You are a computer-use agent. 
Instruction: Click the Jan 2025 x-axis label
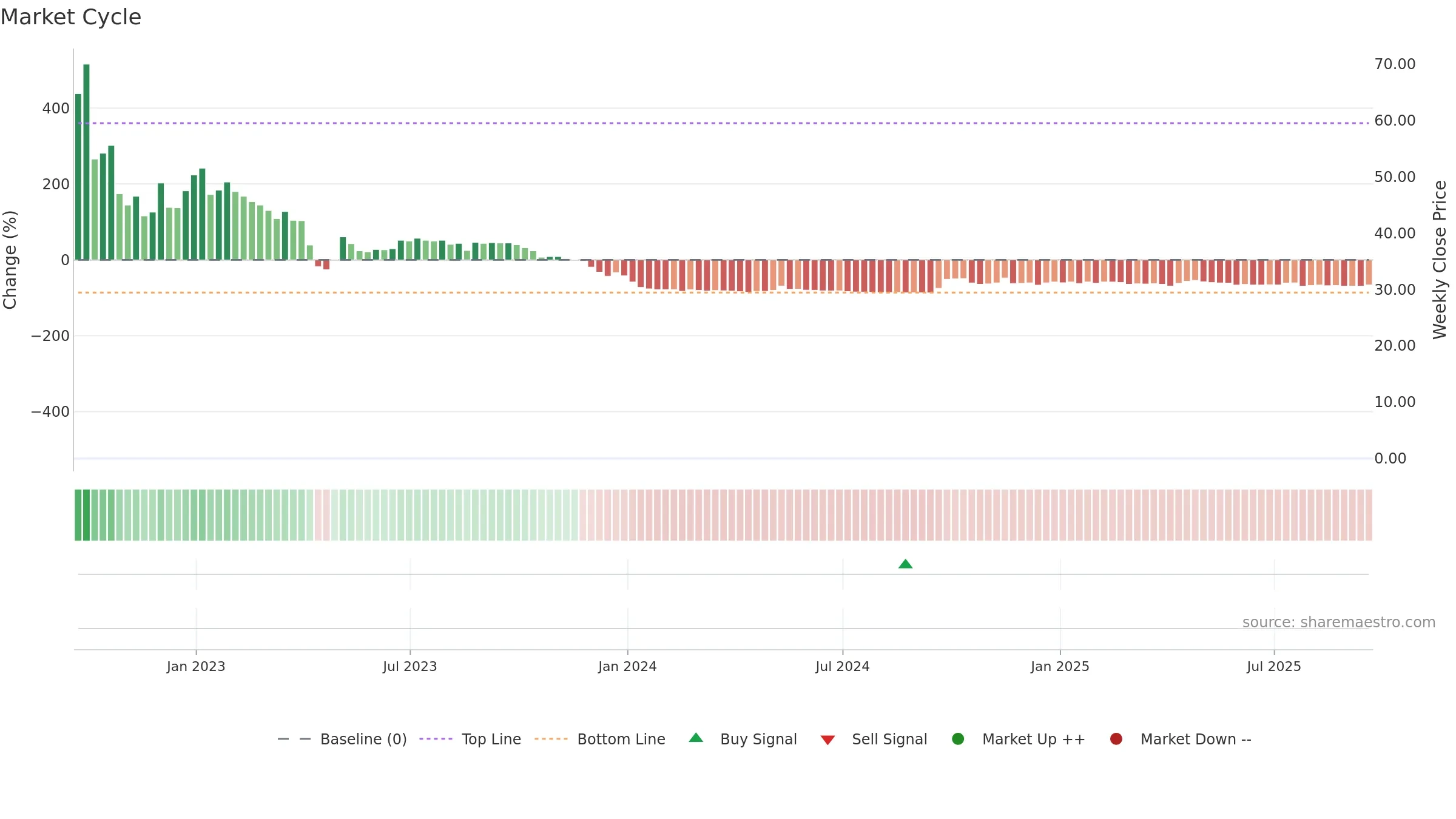tap(1060, 667)
